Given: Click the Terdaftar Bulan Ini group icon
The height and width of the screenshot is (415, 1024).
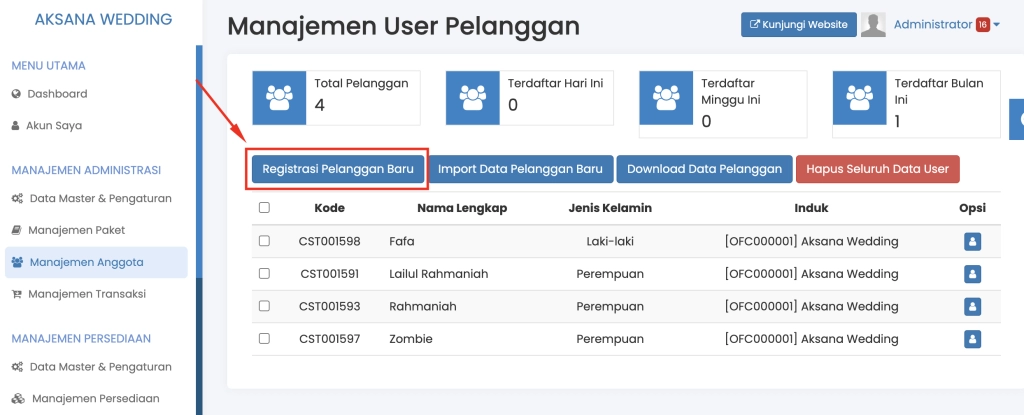Looking at the screenshot, I should click(859, 98).
